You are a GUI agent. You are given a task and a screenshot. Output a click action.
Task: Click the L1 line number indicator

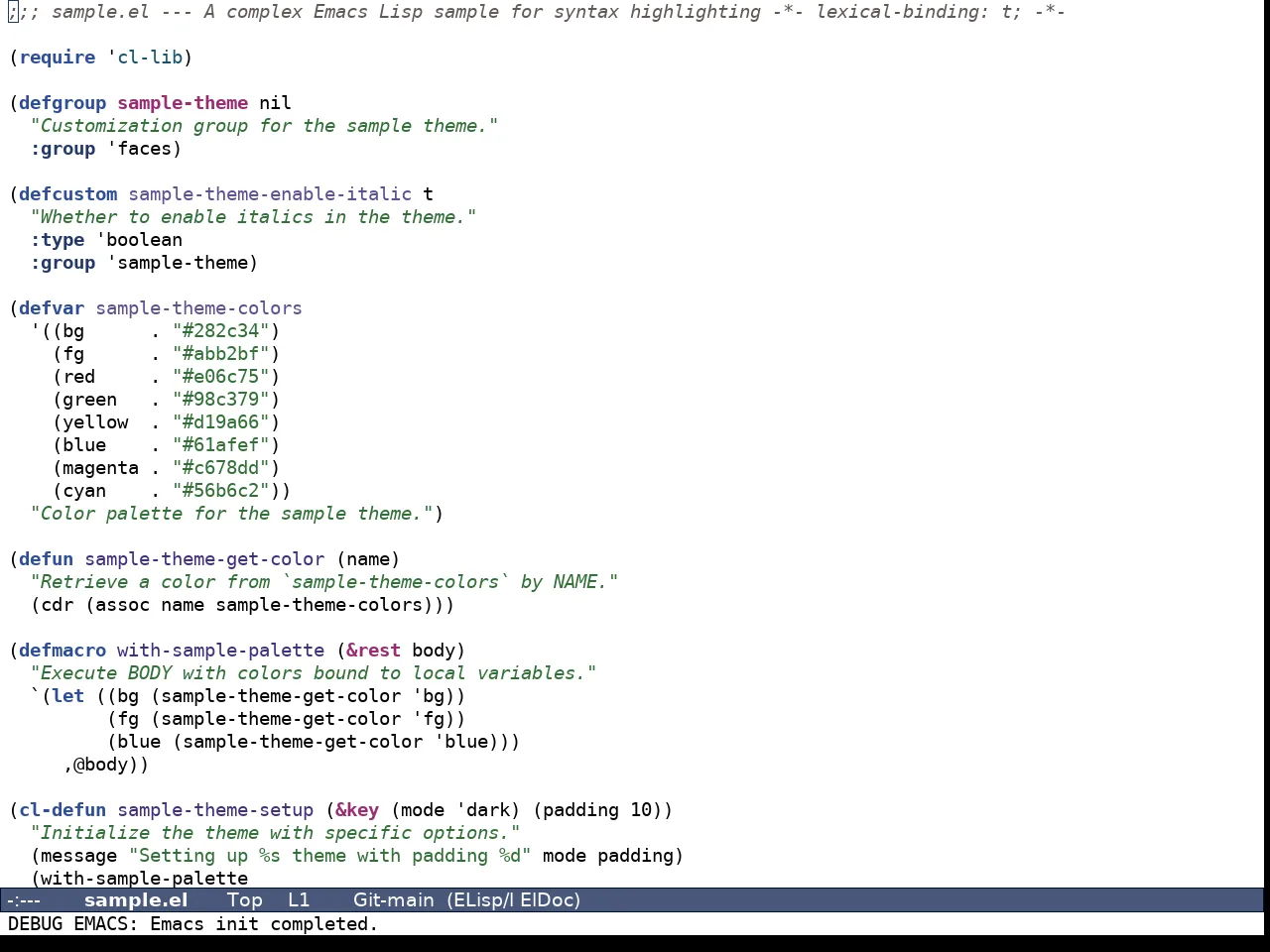[x=299, y=900]
